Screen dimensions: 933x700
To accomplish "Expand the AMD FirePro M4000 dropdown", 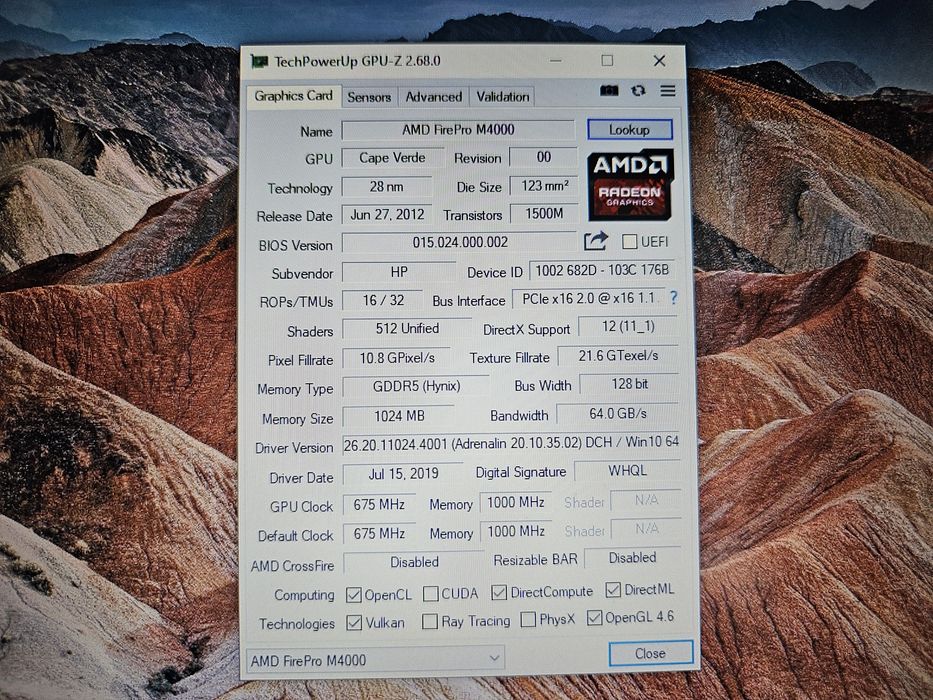I will point(375,660).
